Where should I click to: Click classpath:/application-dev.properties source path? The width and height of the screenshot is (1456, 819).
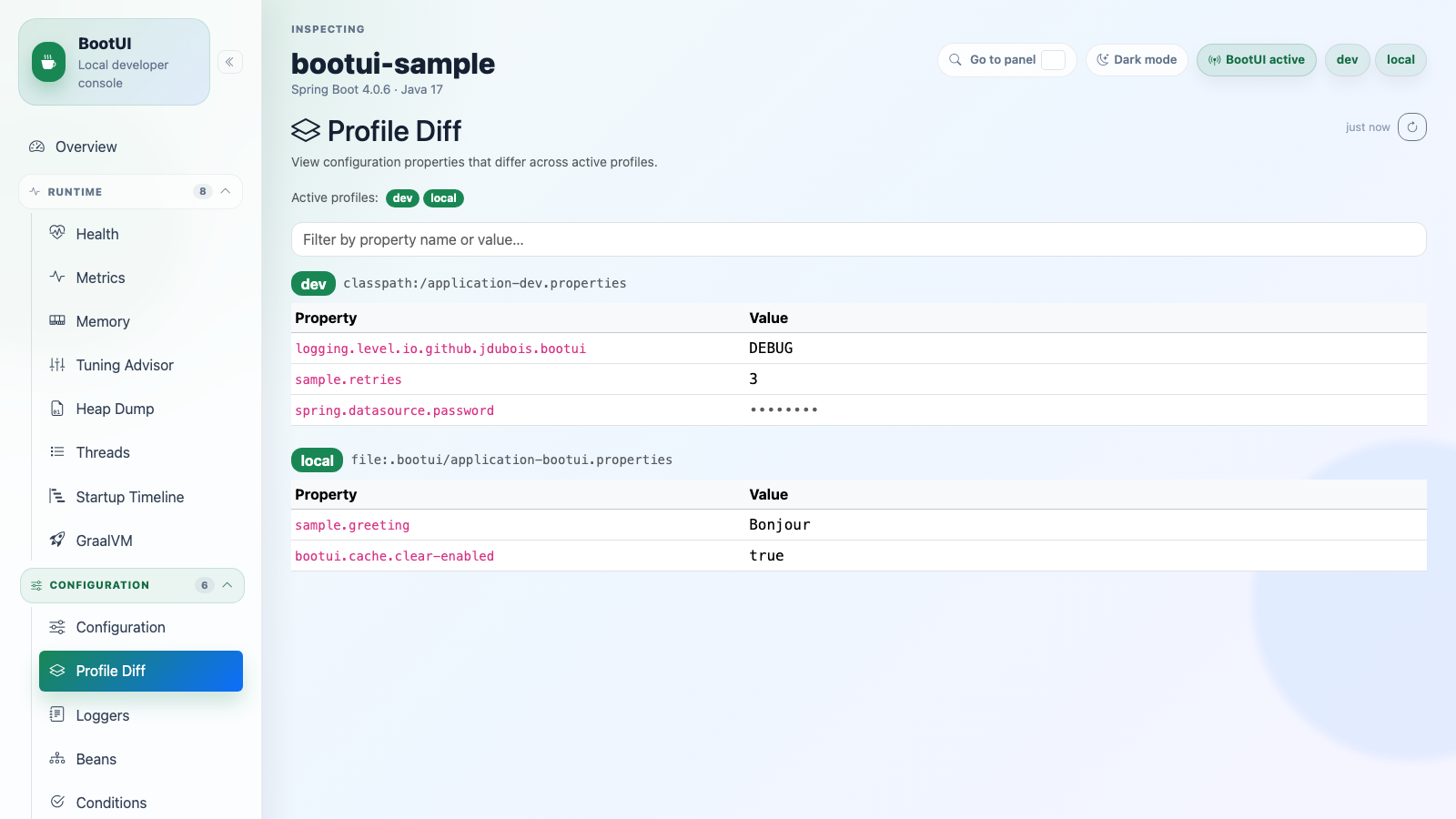pos(485,283)
